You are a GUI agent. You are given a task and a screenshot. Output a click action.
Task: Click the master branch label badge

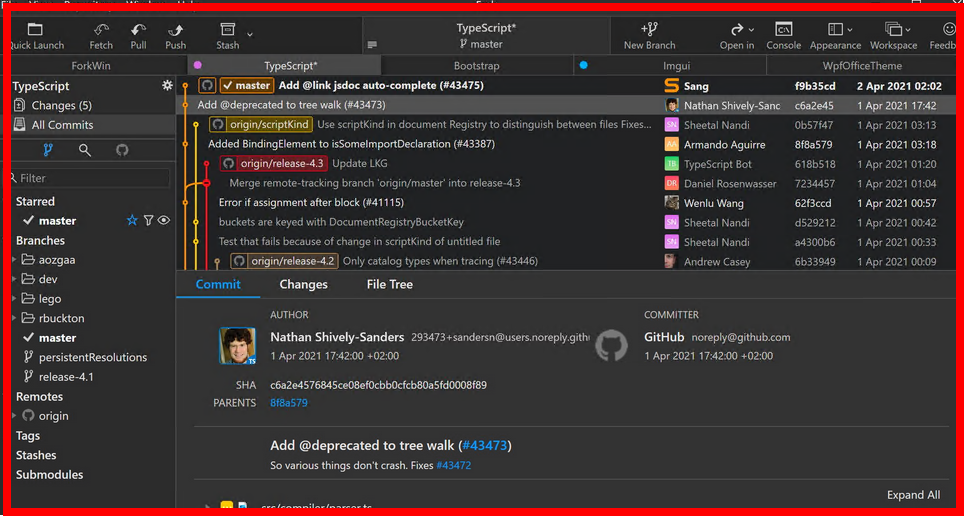click(x=247, y=85)
